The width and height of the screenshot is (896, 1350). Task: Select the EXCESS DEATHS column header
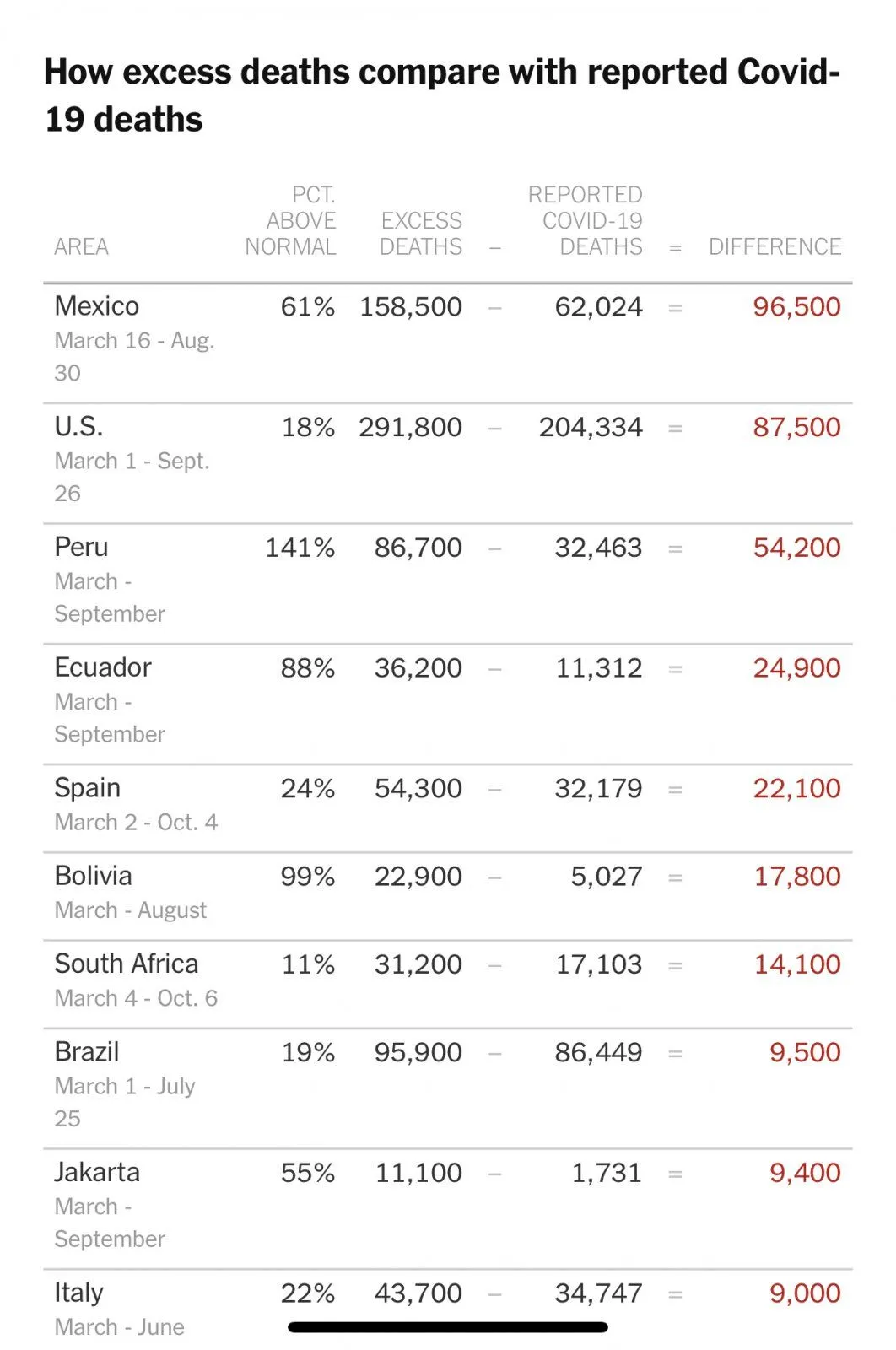click(421, 234)
